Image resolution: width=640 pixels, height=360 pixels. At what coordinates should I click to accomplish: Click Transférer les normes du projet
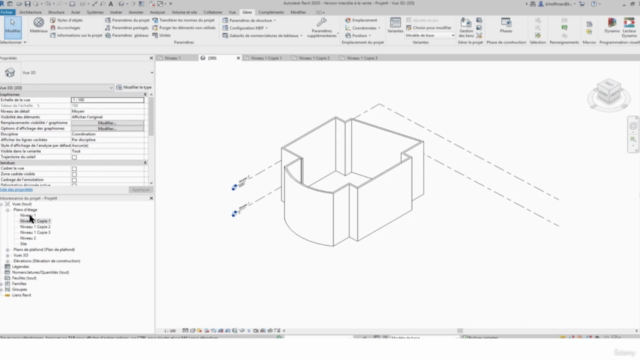coord(183,20)
